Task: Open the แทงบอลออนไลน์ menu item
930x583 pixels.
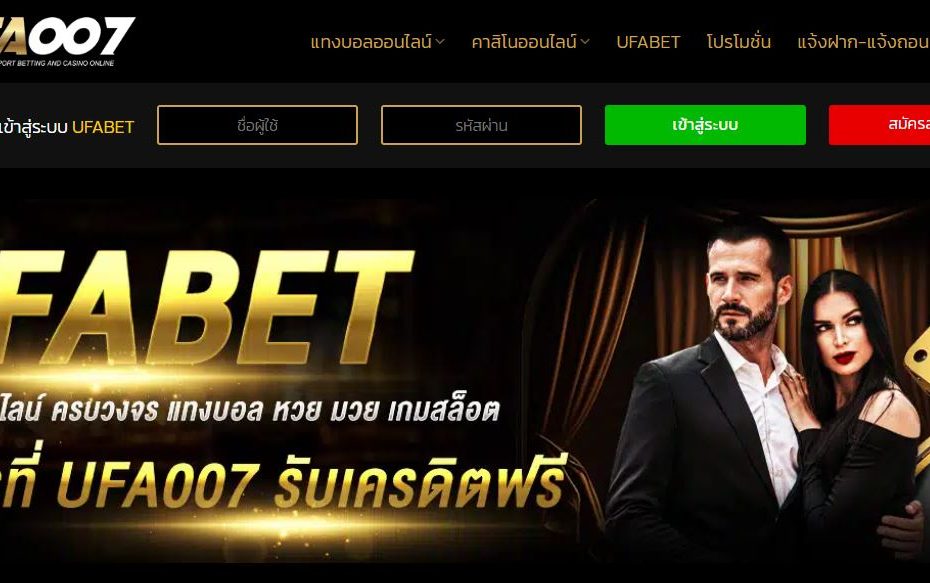Action: [x=371, y=42]
